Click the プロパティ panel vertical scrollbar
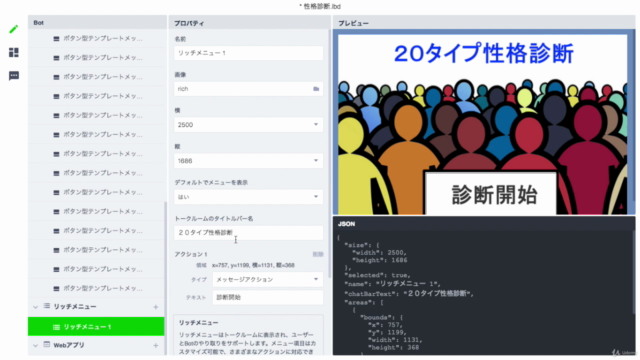Screen dimensions: 640x360 330,153
